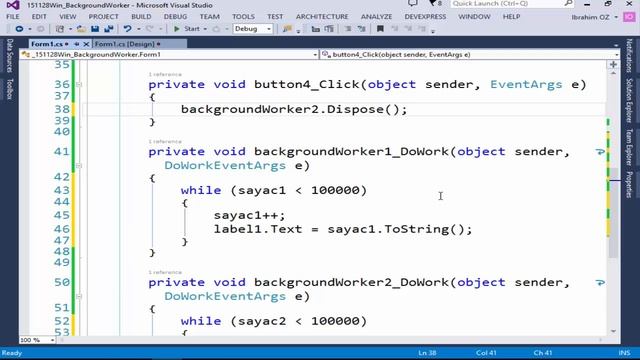Open the Team Explorer side tab

(x=629, y=147)
